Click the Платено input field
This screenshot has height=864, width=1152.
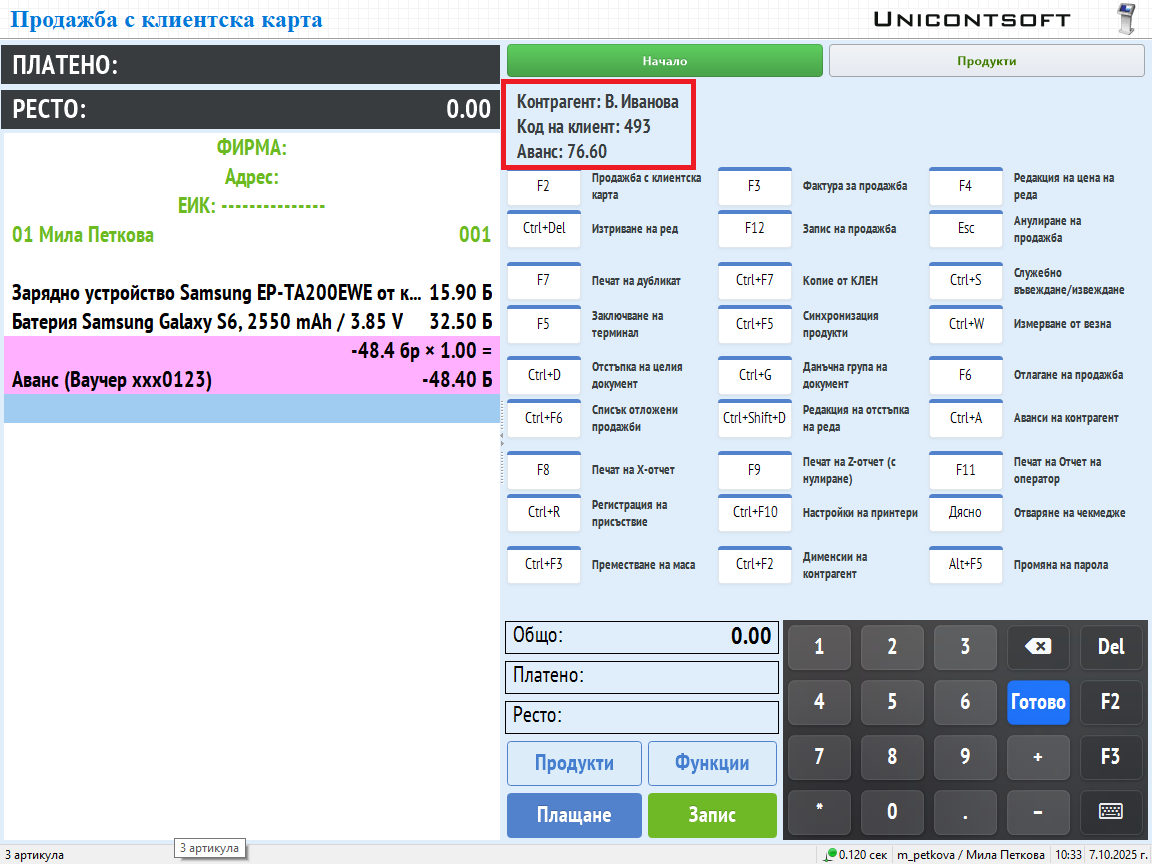click(x=641, y=677)
